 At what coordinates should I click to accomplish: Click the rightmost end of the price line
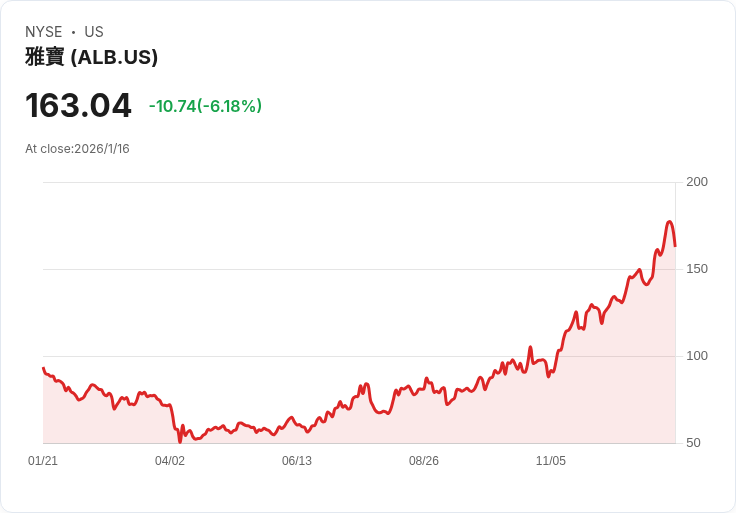(x=675, y=245)
